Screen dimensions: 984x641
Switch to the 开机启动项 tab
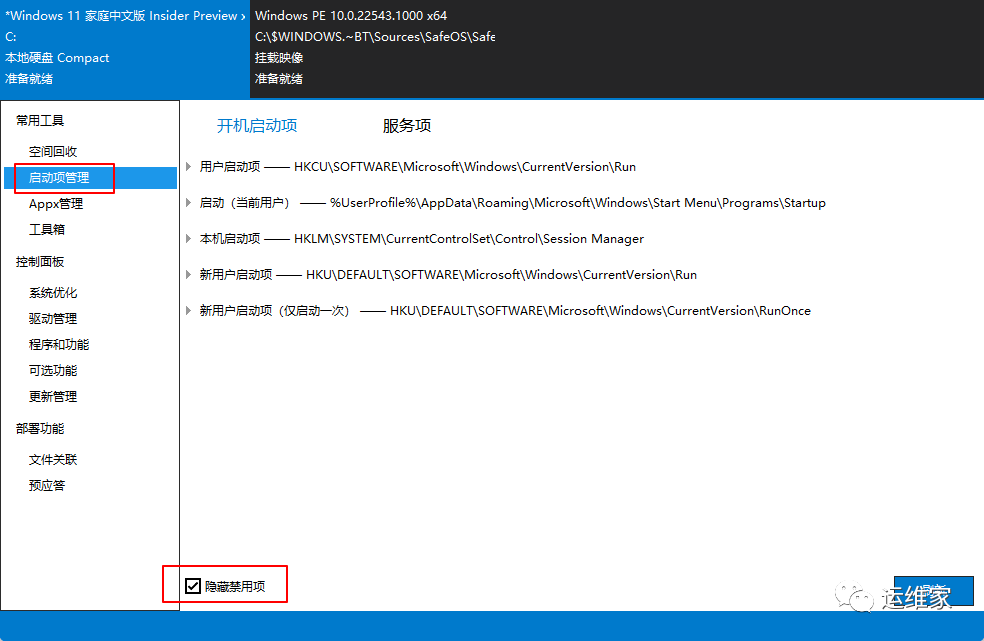[257, 126]
